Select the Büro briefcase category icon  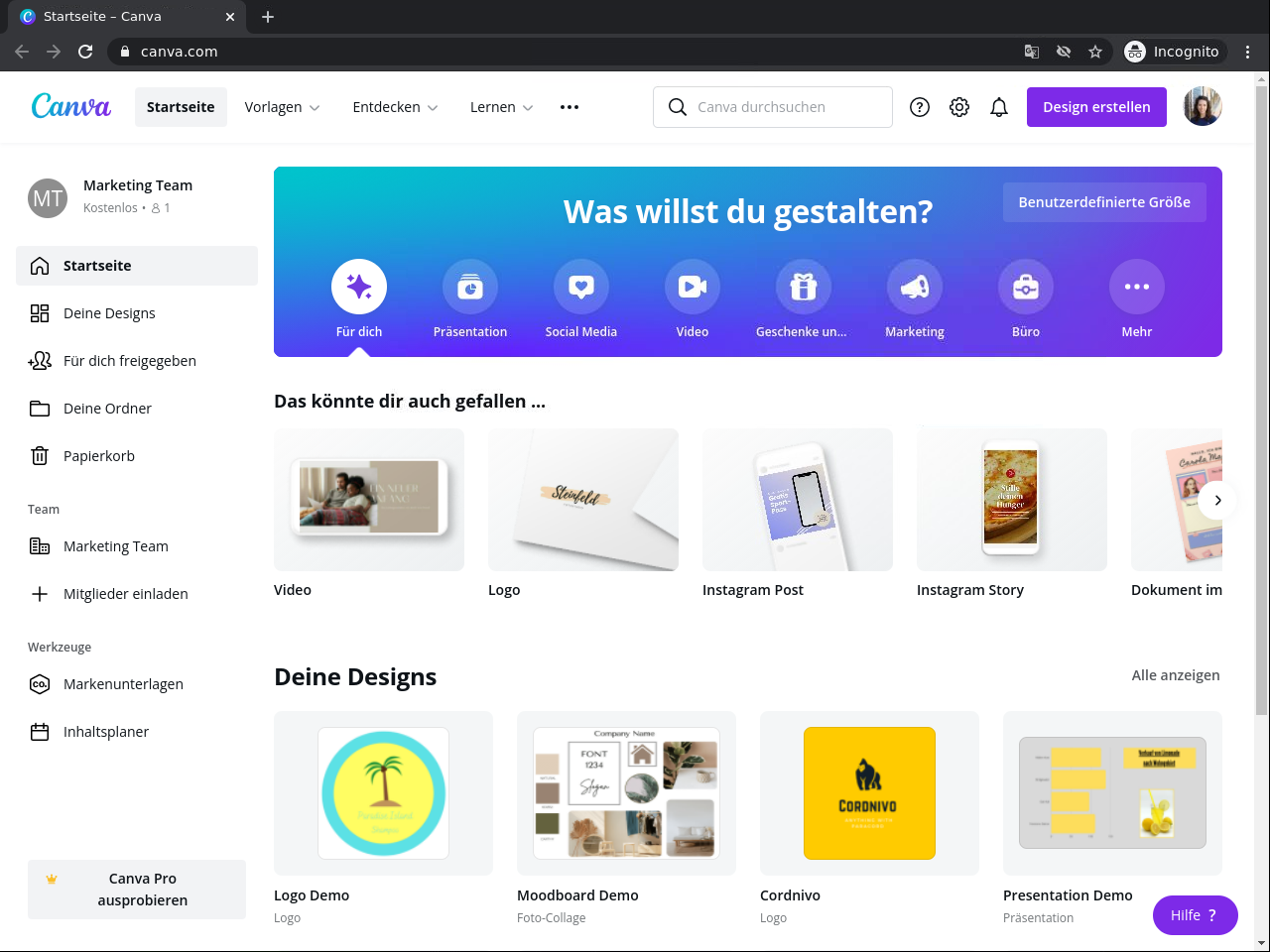1026,287
